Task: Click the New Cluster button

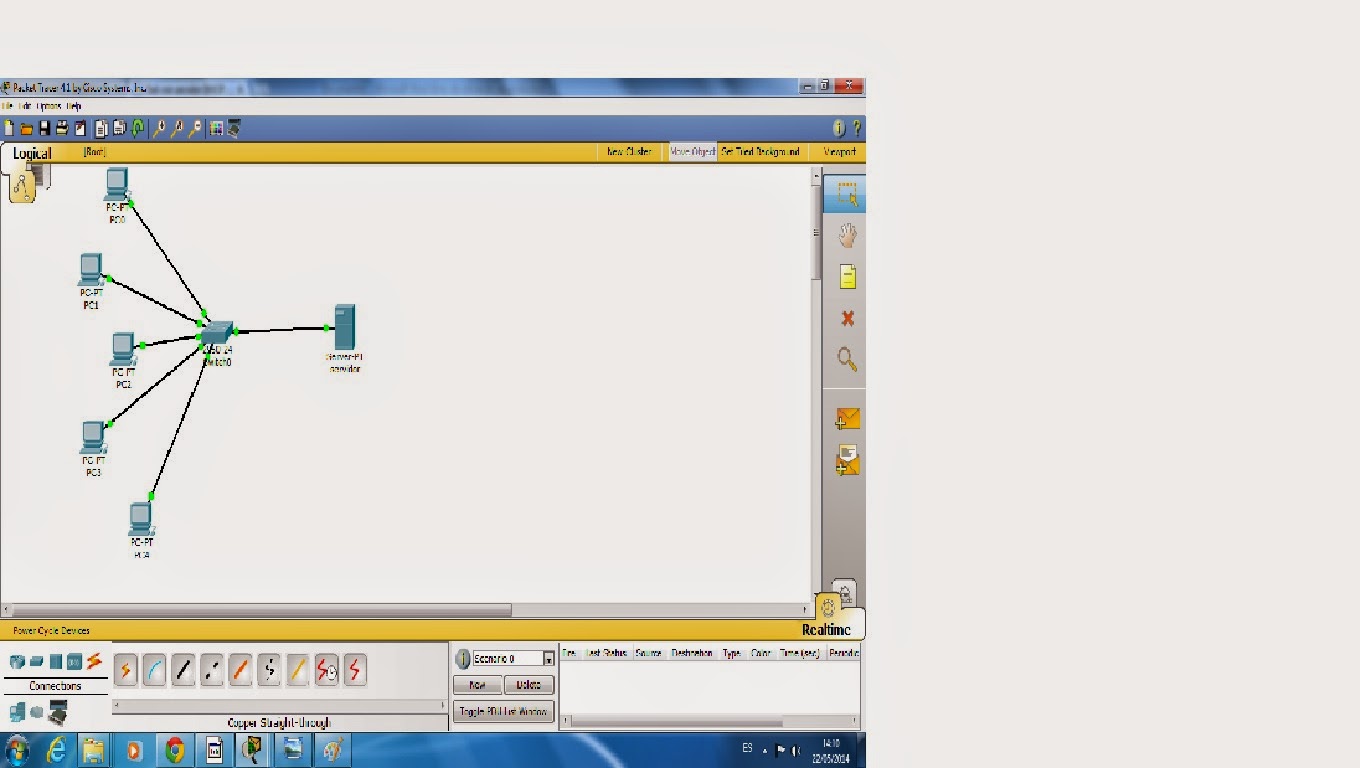Action: (x=630, y=151)
